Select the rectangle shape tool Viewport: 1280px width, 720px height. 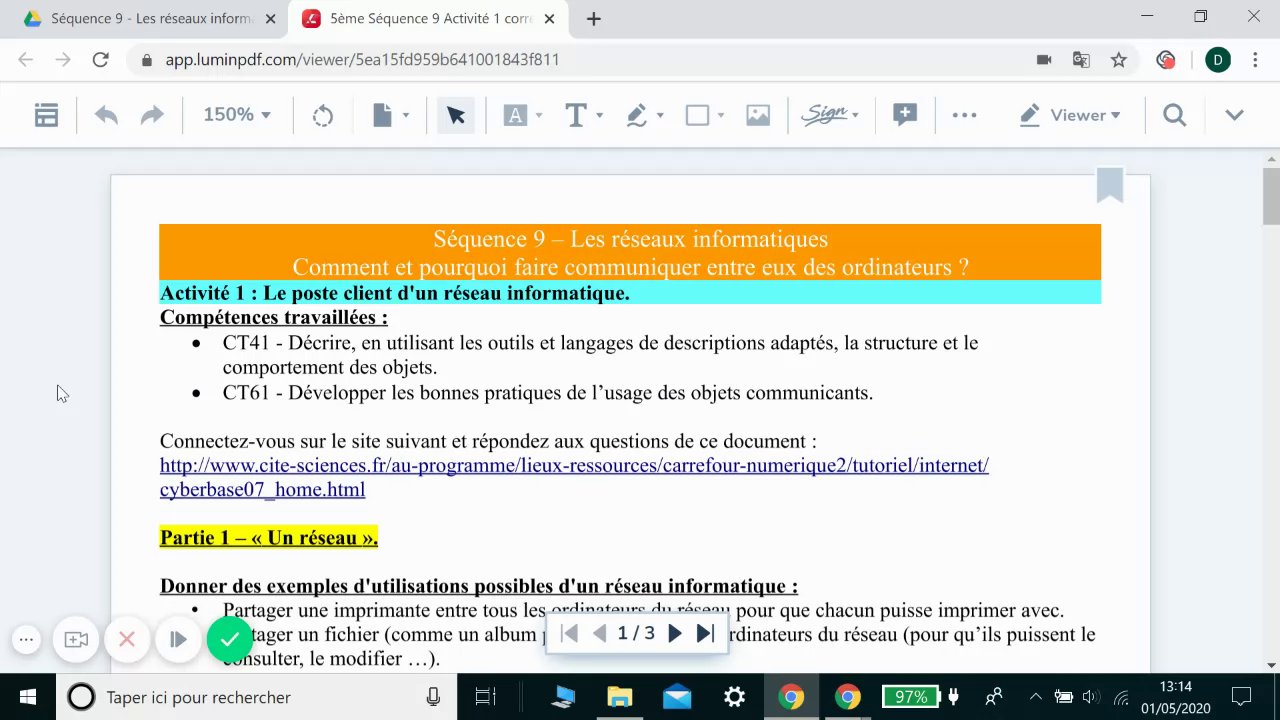tap(697, 115)
